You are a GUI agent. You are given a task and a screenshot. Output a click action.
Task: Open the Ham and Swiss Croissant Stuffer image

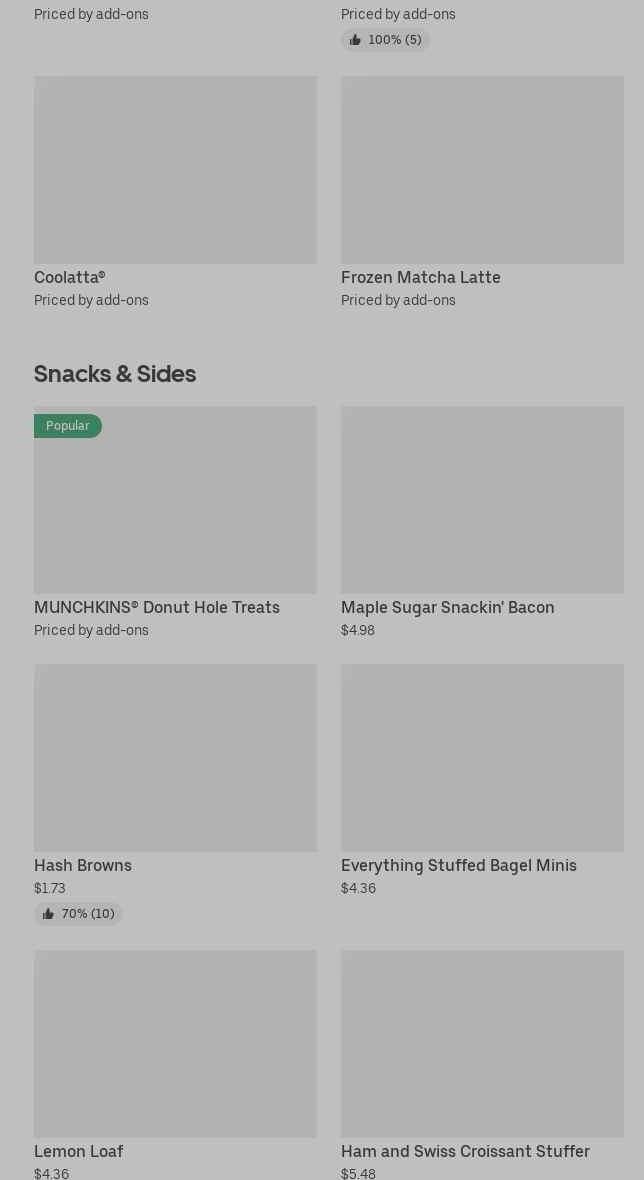[482, 1044]
